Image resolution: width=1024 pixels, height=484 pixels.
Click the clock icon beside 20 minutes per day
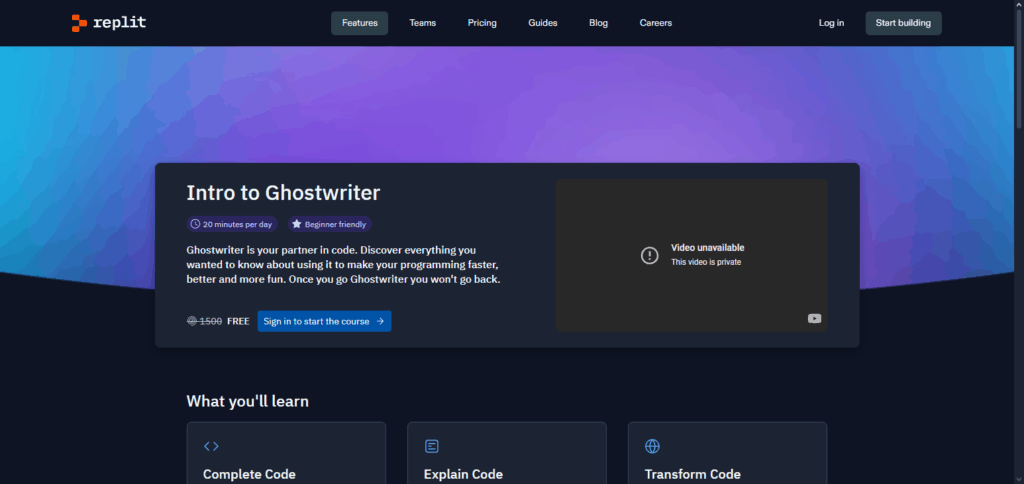(195, 224)
